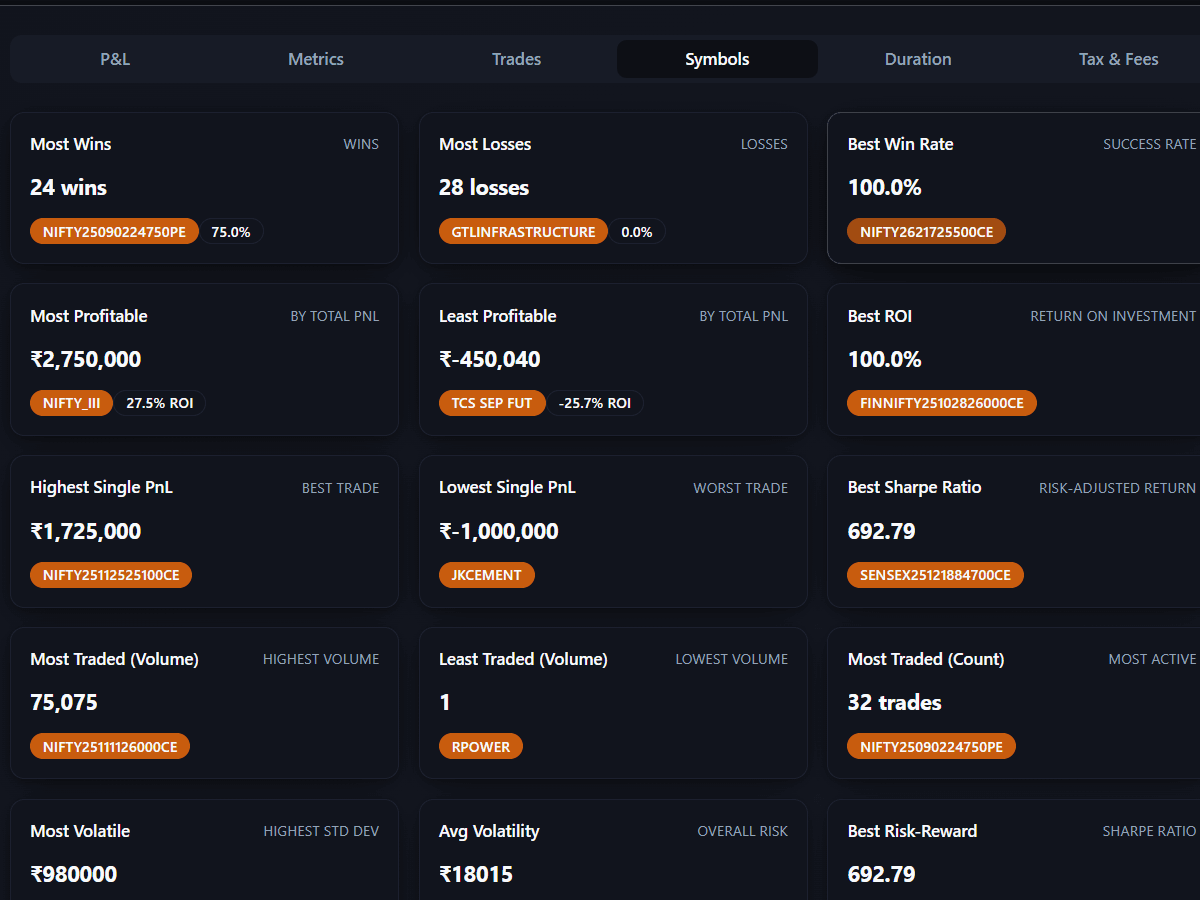Viewport: 1200px width, 900px height.
Task: Open the NIFTY_III symbol in Most Profitable
Action: (71, 403)
